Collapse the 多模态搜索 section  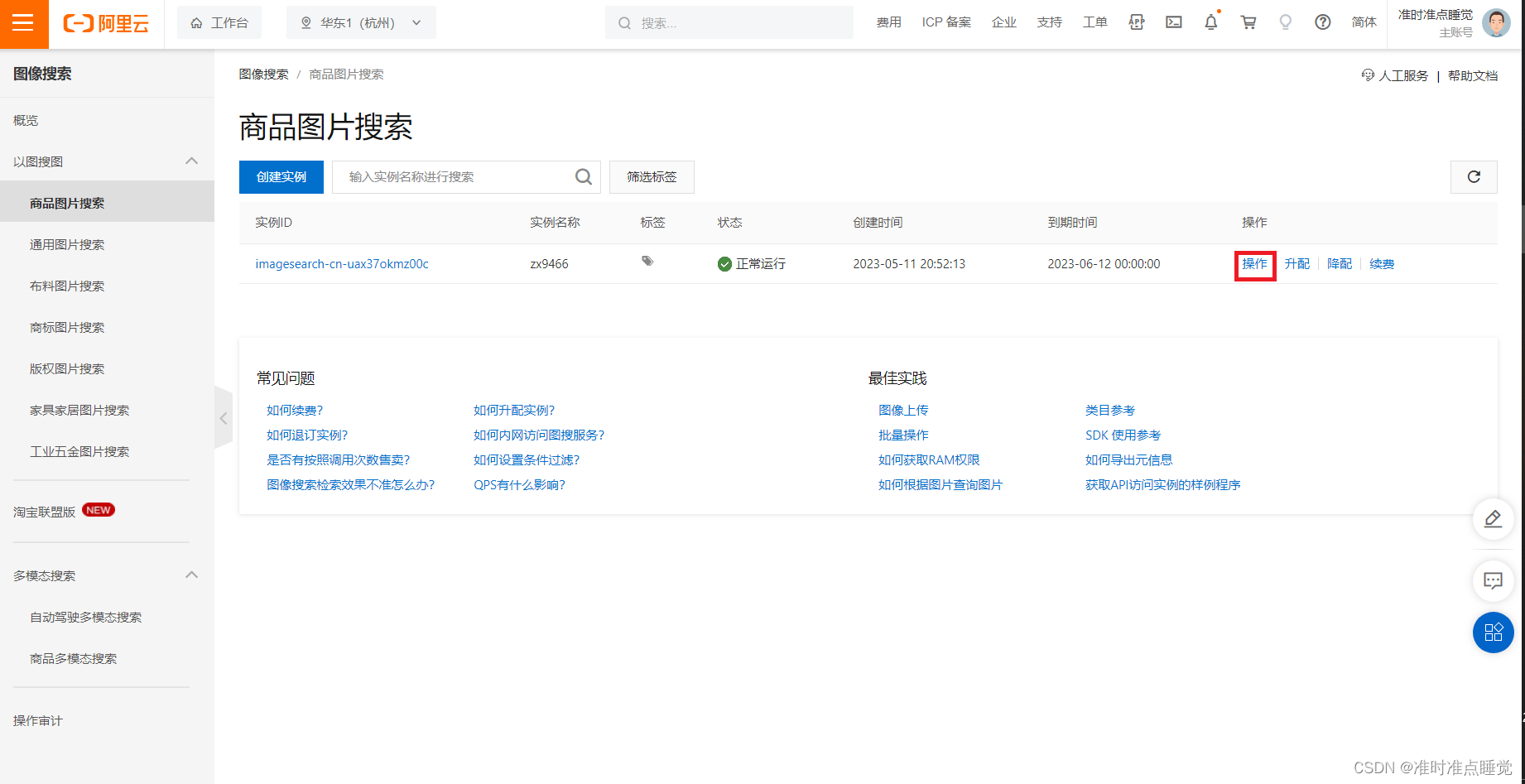tap(191, 575)
